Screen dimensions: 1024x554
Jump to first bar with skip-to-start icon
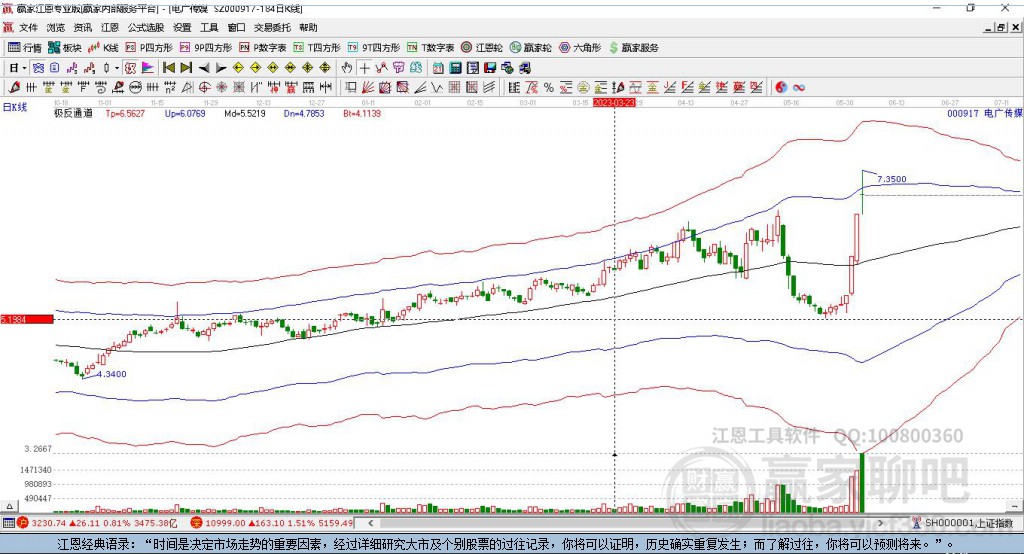(x=169, y=68)
